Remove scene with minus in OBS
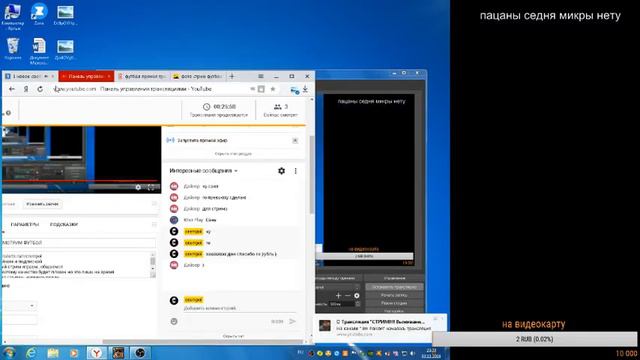This screenshot has width=640, height=360. pos(348,296)
